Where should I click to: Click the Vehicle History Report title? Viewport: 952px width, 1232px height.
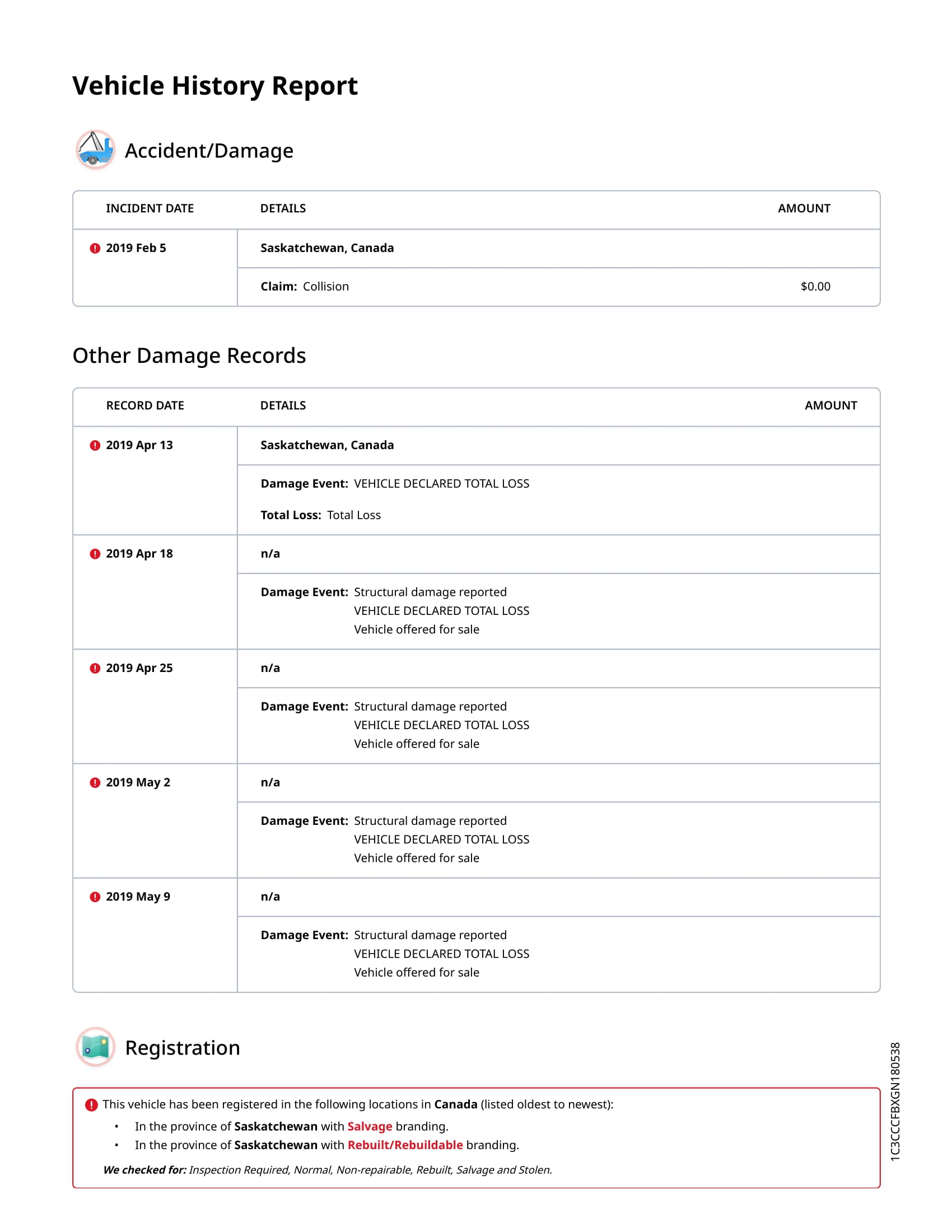coord(215,86)
